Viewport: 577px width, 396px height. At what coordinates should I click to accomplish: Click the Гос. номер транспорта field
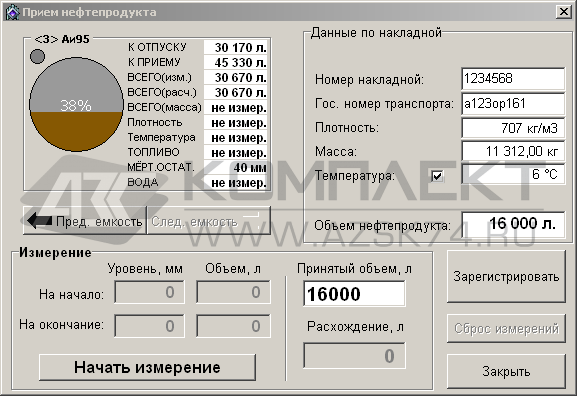tap(513, 103)
